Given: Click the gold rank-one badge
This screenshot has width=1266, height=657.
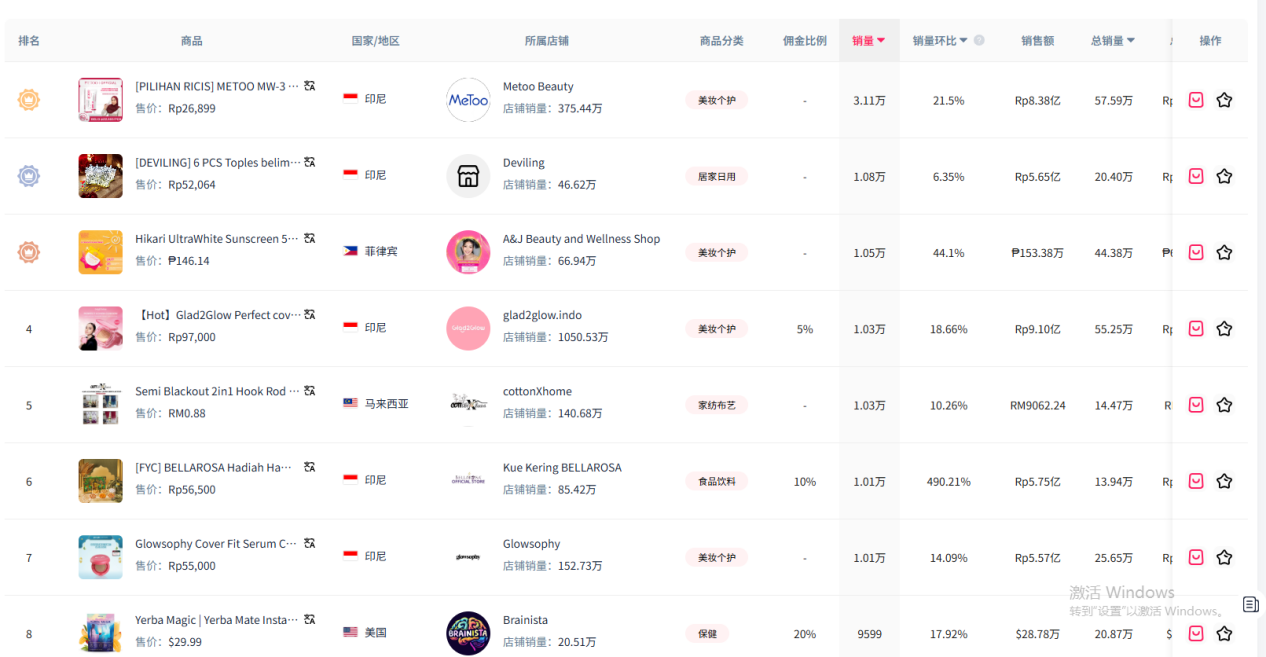Looking at the screenshot, I should point(29,100).
